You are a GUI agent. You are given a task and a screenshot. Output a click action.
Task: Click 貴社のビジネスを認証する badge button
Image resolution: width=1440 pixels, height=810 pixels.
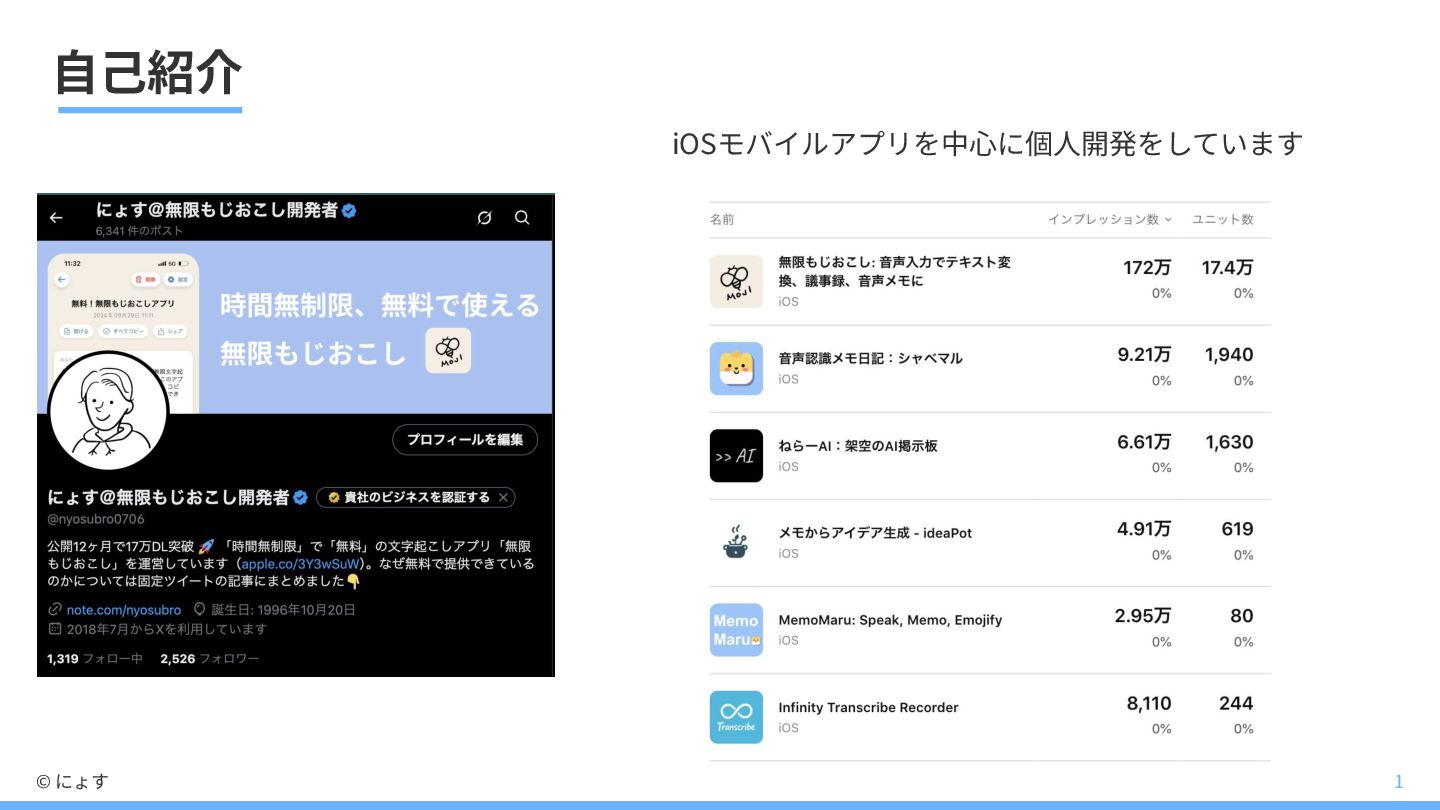point(416,497)
